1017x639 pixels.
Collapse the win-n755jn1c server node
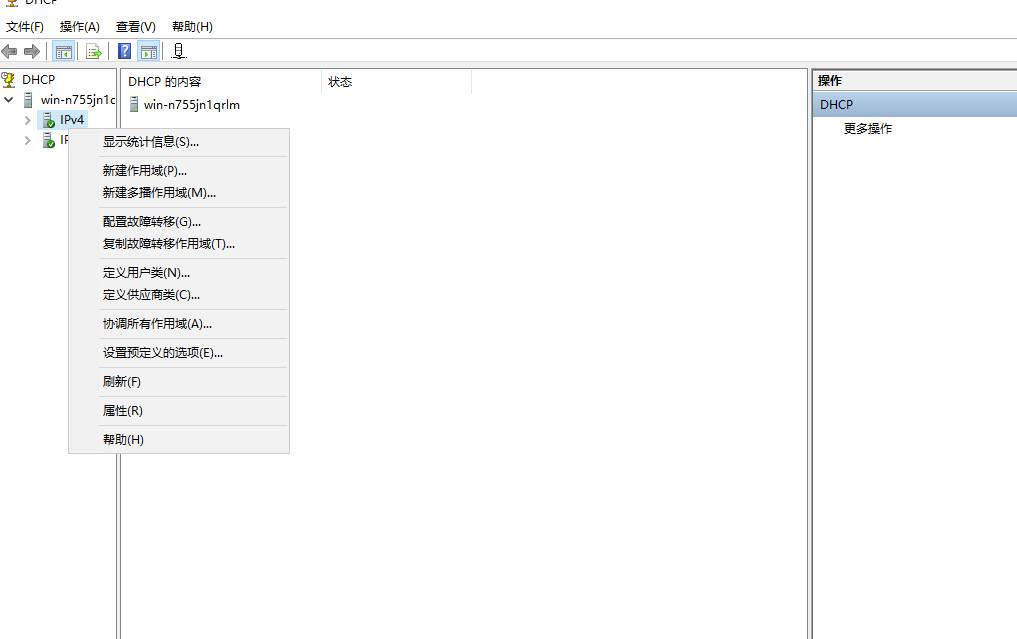[x=9, y=100]
